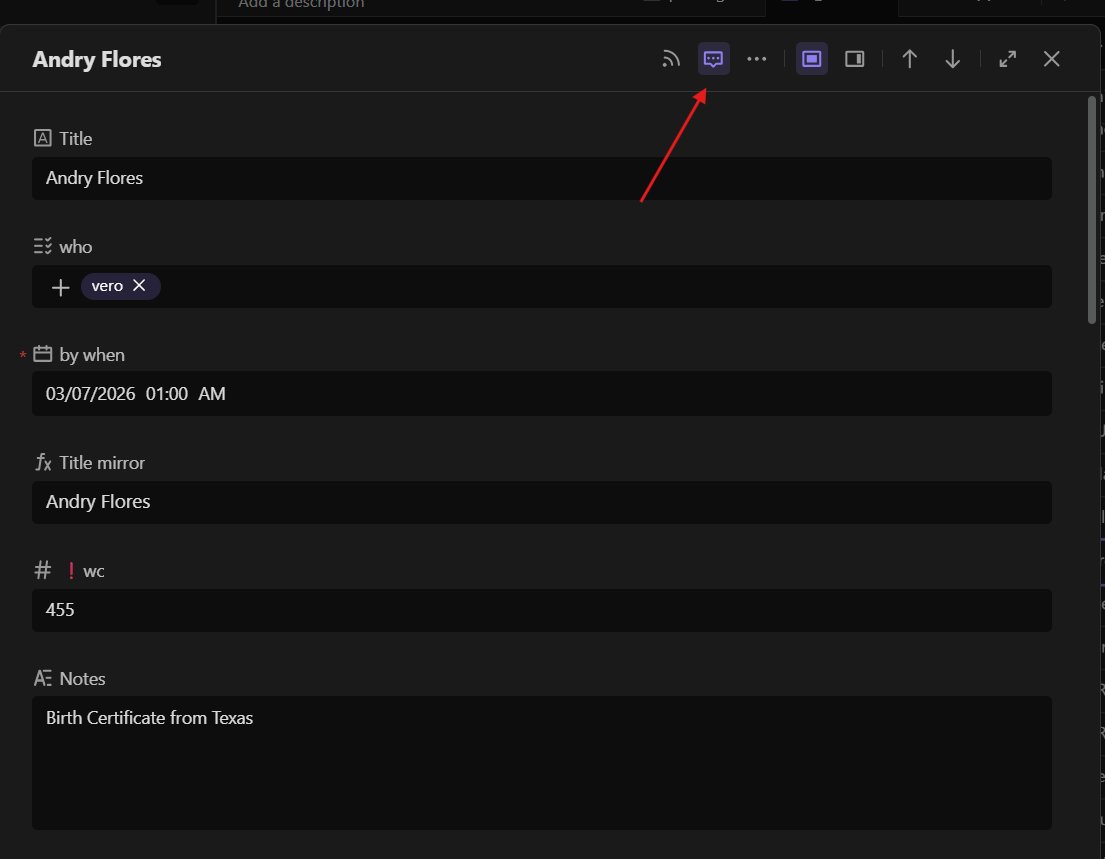The width and height of the screenshot is (1105, 859).
Task: Click the 'wc' field label
Action: 94,571
